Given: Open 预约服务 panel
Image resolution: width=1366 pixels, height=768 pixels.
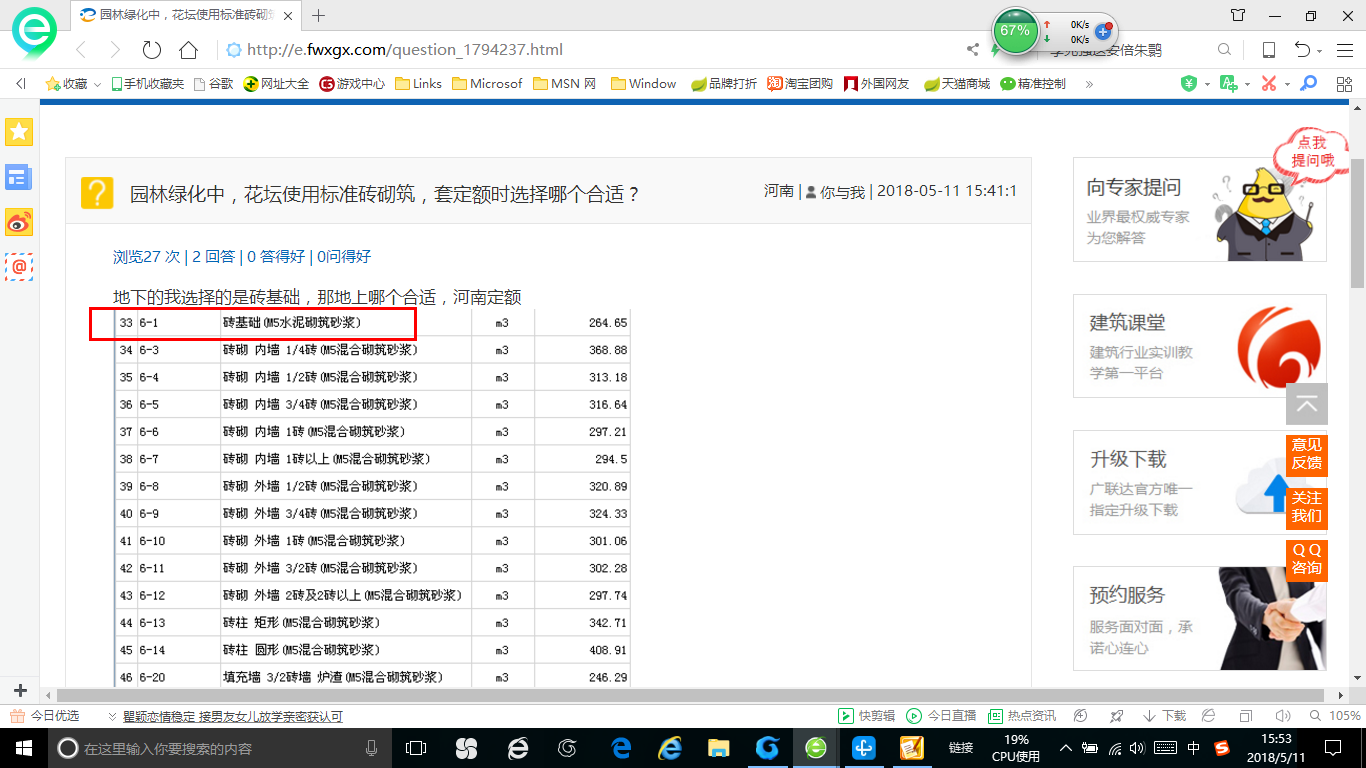Looking at the screenshot, I should click(x=1199, y=618).
